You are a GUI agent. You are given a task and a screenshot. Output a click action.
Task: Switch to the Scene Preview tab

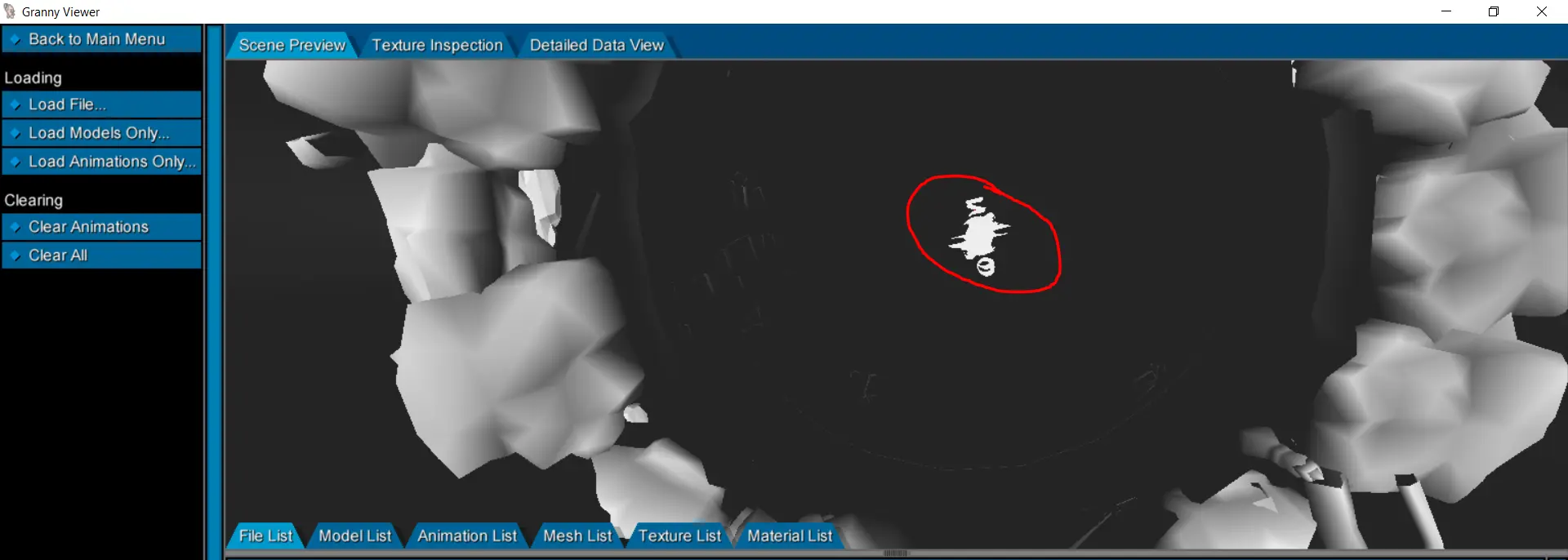pyautogui.click(x=292, y=46)
